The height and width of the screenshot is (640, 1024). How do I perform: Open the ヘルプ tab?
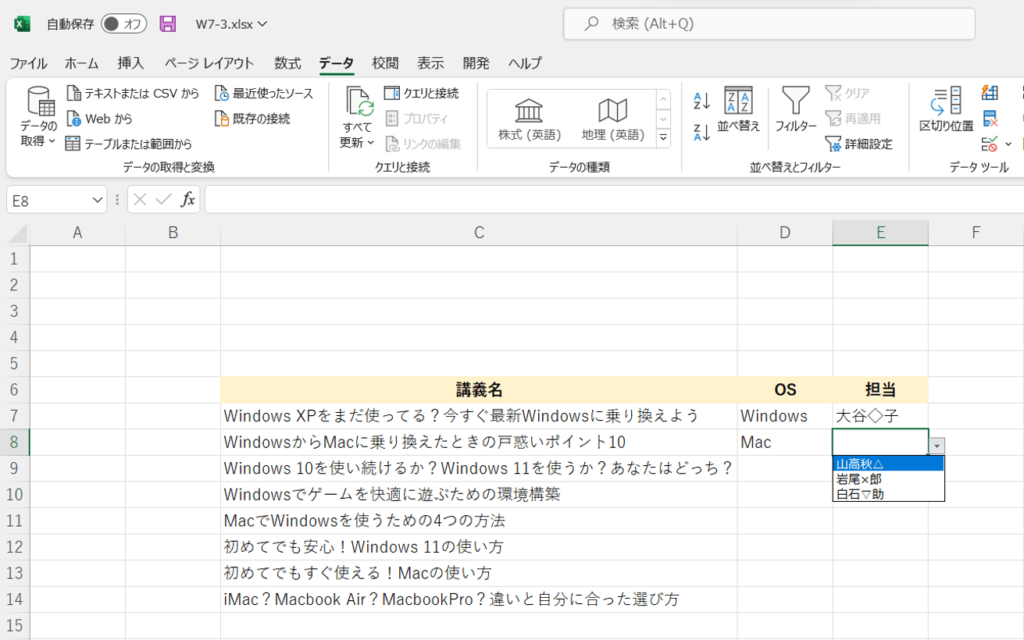(525, 63)
